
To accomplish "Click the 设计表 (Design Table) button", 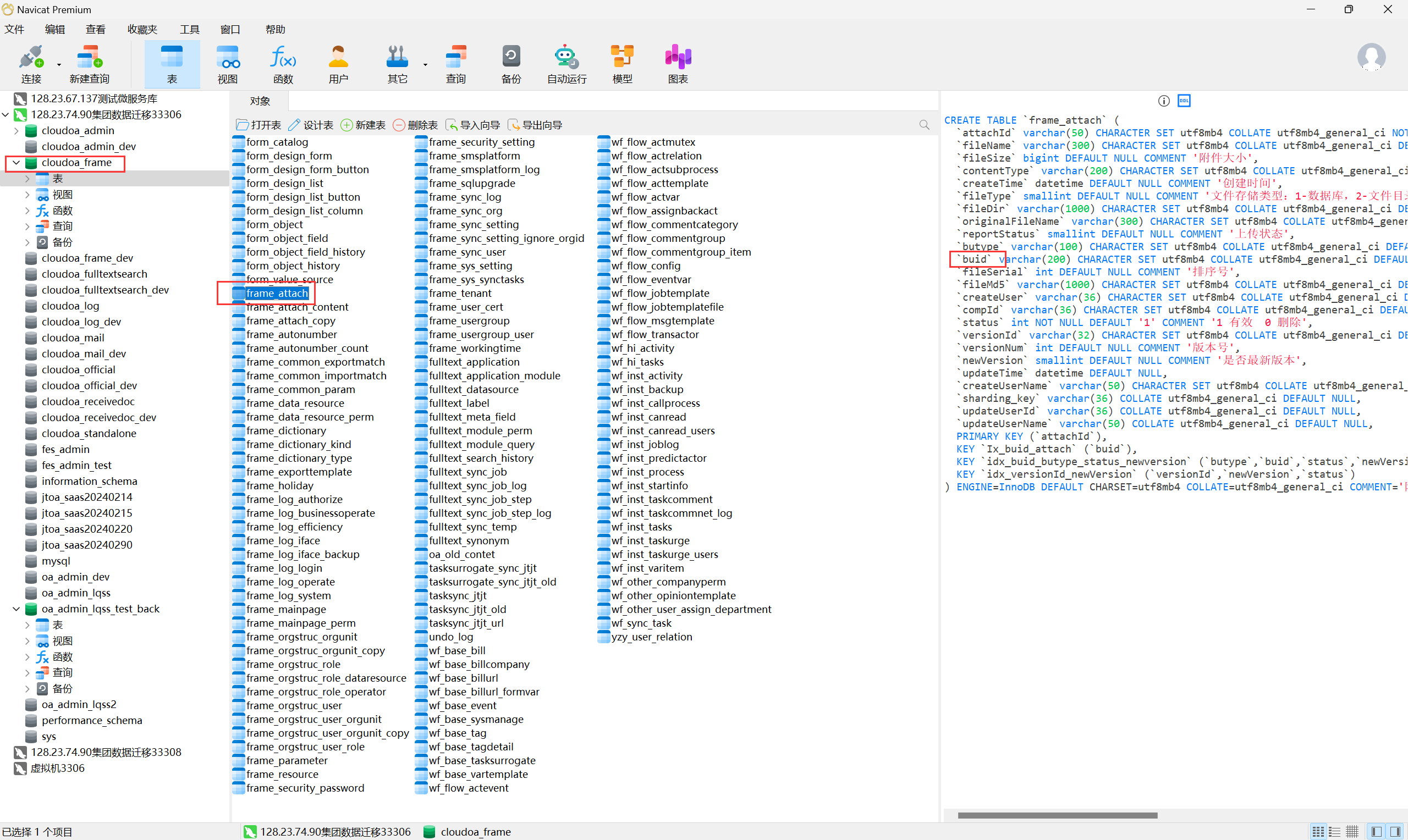I will 311,125.
